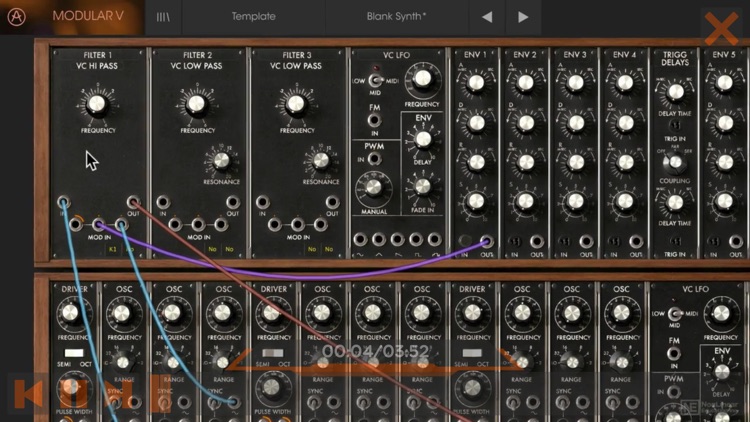
Task: Click Filter 1 MOD IN jack with purple cable
Action: (99, 223)
